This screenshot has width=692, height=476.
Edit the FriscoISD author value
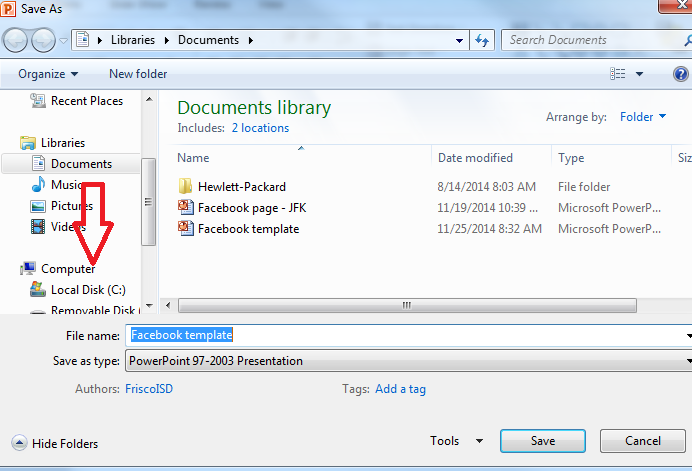coord(149,389)
